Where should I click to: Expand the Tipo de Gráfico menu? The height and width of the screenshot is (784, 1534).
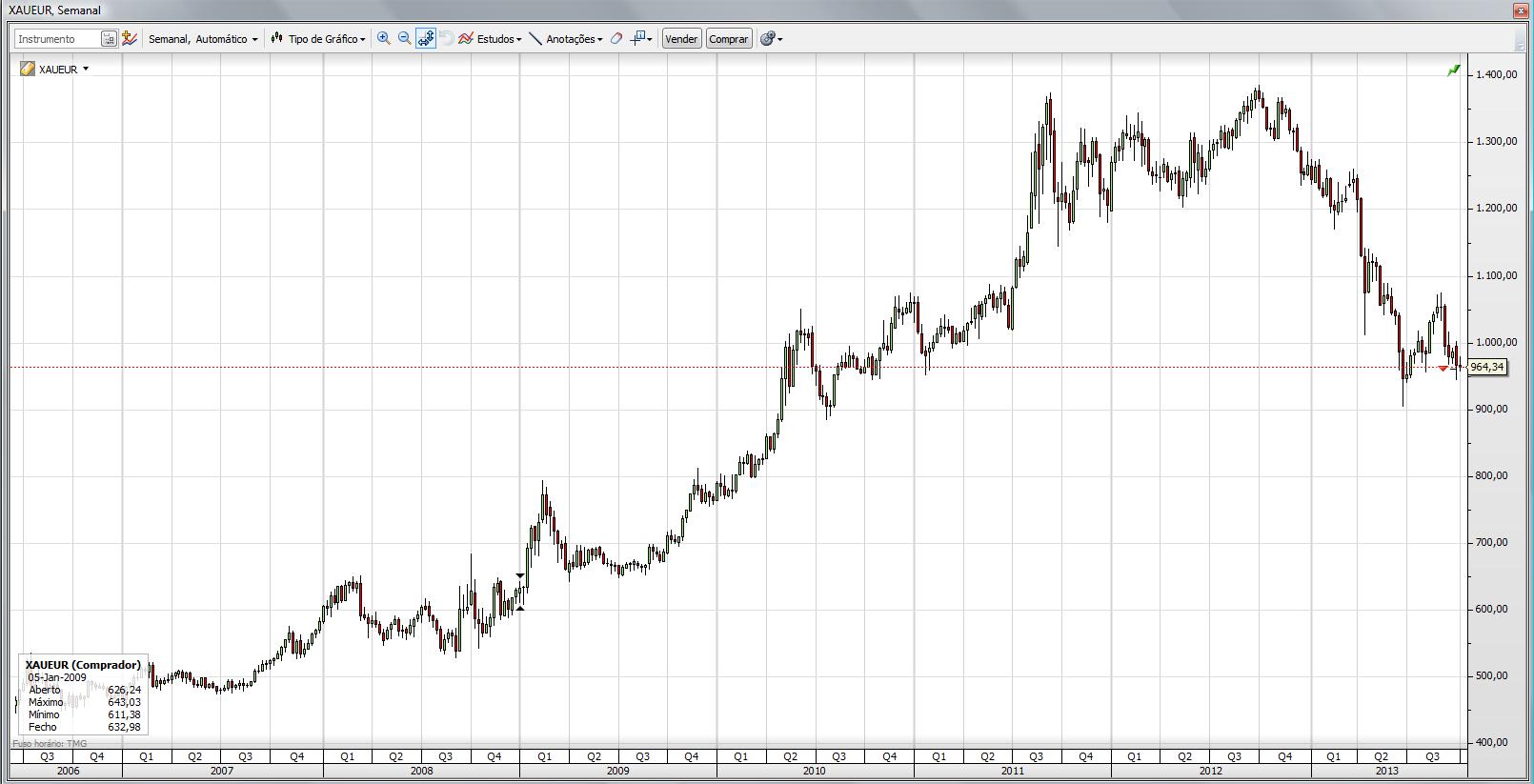(318, 39)
